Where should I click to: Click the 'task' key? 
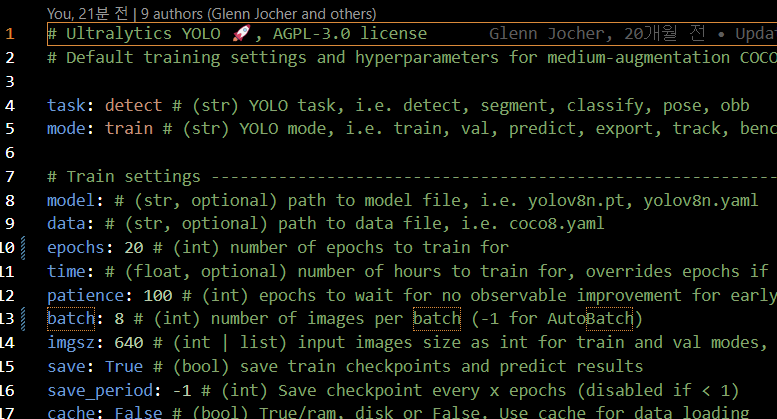66,105
